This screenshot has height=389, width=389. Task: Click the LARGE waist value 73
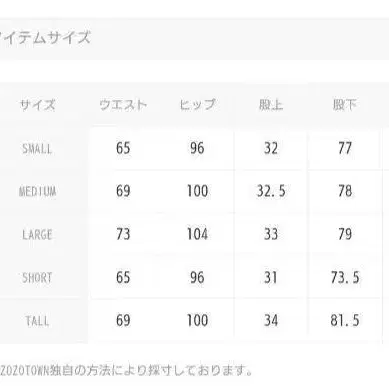tap(123, 234)
